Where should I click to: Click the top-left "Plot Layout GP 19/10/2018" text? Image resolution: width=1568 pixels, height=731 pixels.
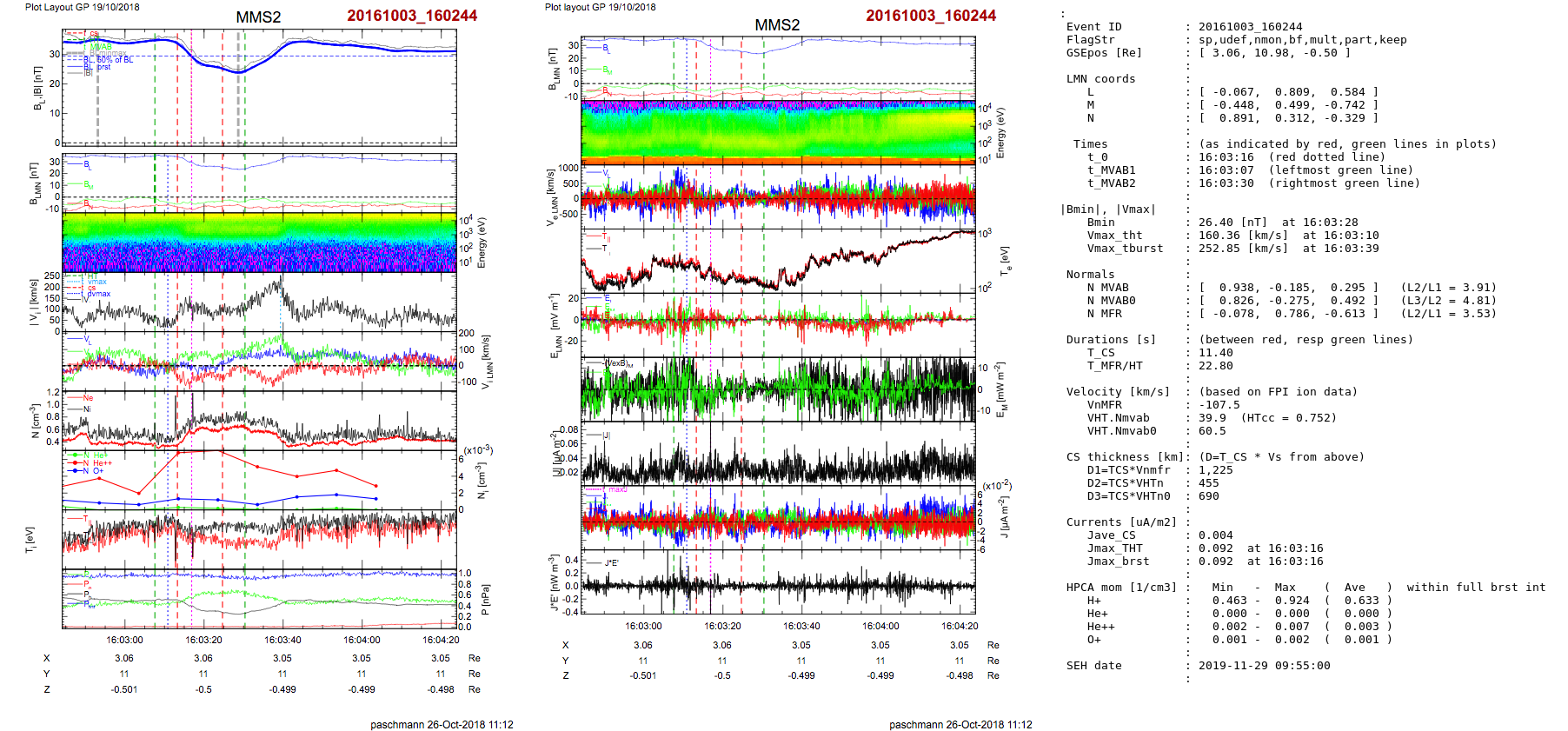tap(82, 7)
